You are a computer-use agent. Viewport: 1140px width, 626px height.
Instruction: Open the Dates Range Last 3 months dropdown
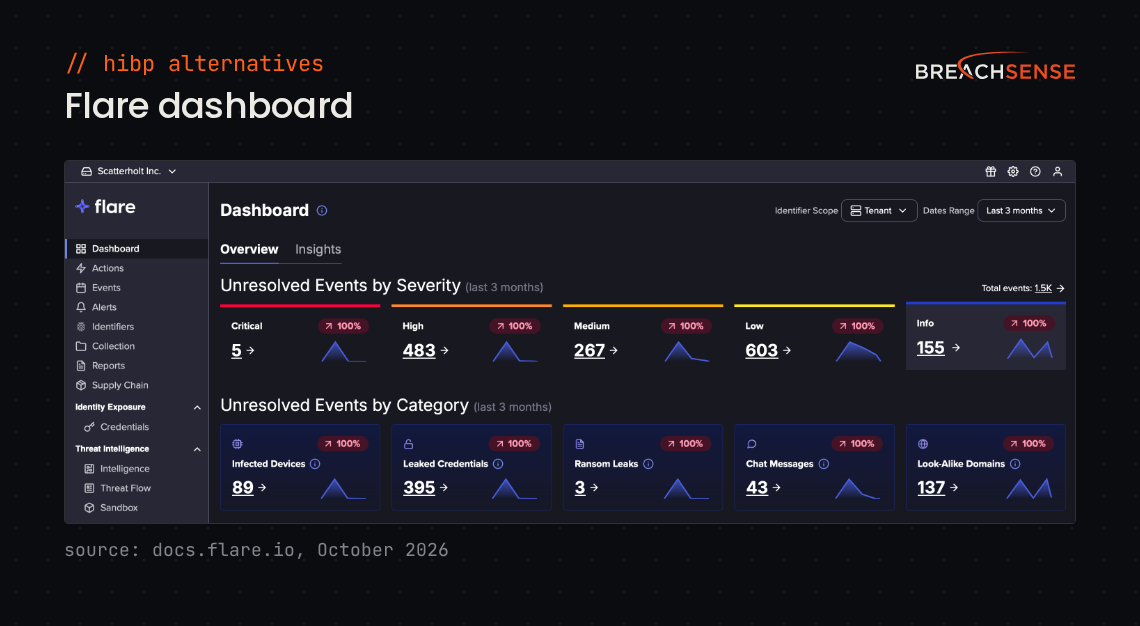click(x=1021, y=211)
